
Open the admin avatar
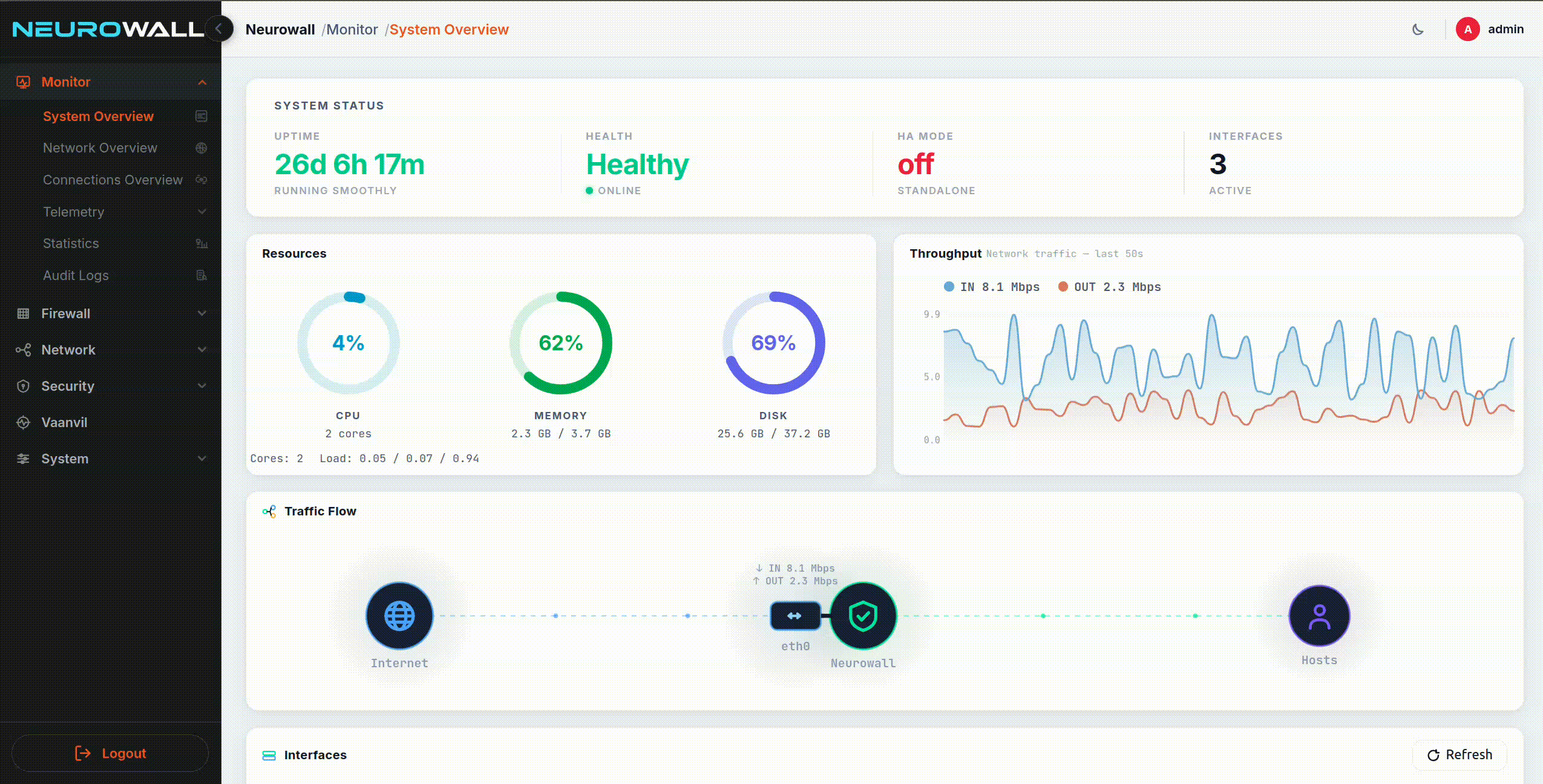[1467, 29]
